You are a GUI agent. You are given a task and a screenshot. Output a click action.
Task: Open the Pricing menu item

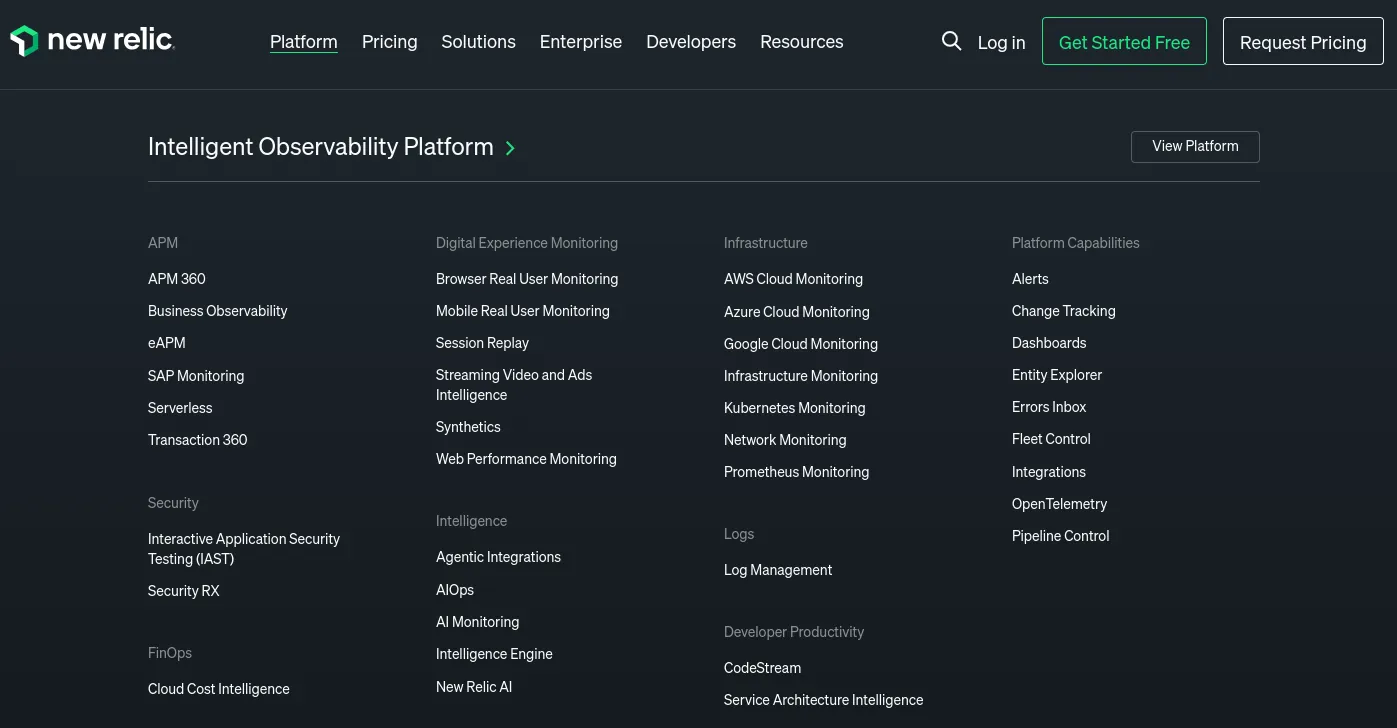click(389, 42)
